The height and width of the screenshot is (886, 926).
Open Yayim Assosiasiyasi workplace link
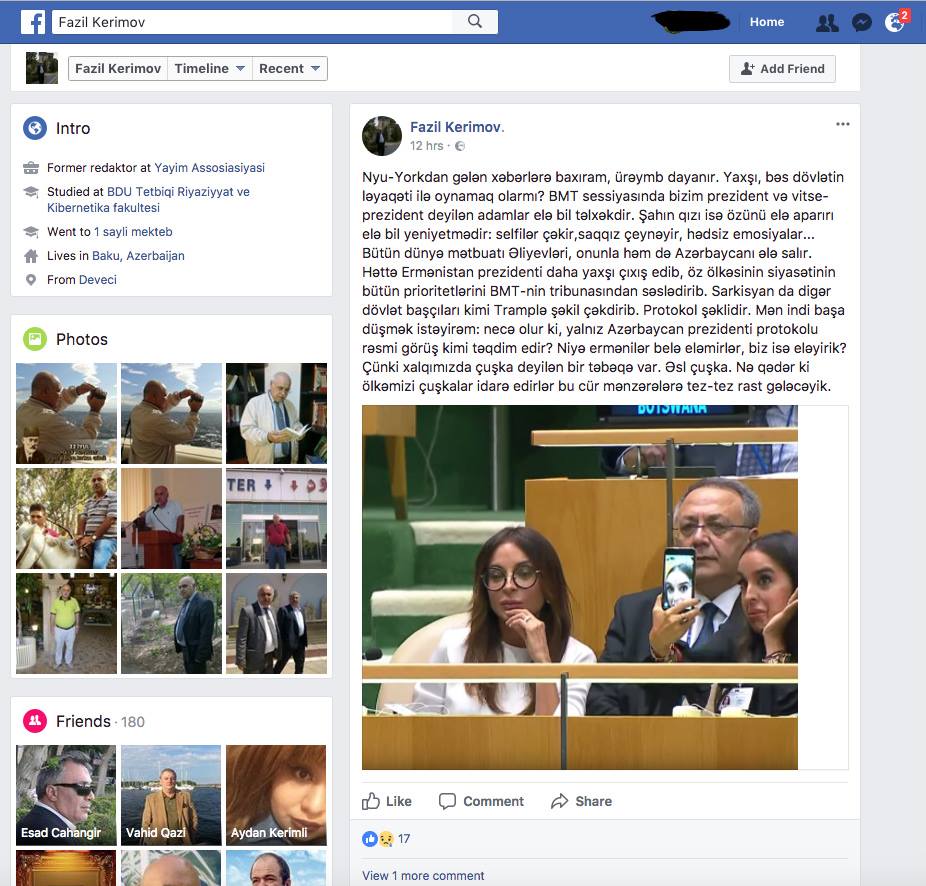(x=210, y=168)
